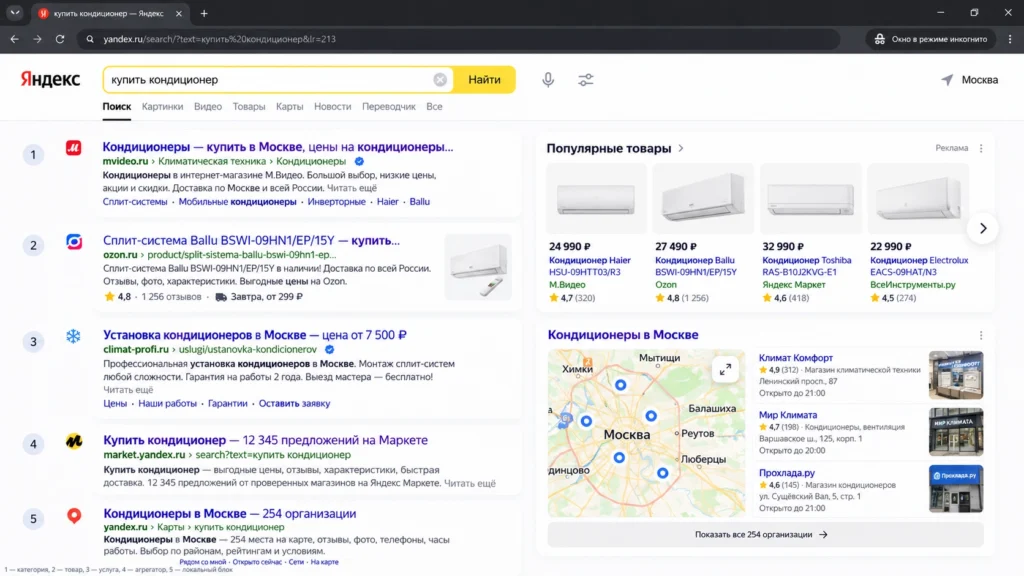Switch to the Видео tab
Viewport: 1024px width, 576px height.
coord(208,106)
